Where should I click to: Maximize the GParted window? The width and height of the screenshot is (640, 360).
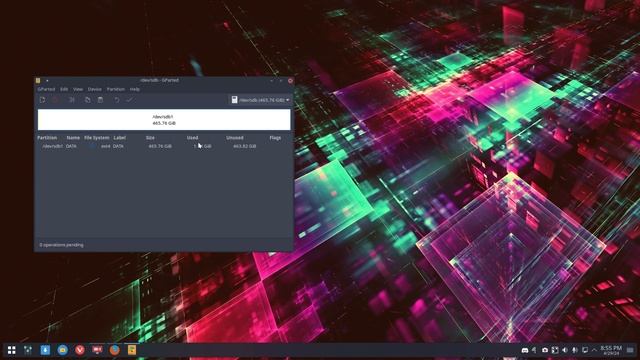281,80
